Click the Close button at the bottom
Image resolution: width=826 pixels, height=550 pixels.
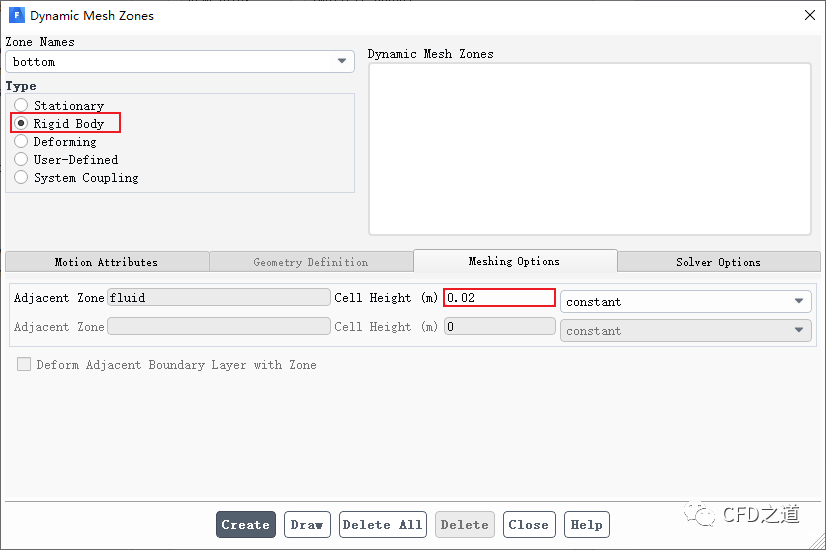(x=529, y=524)
